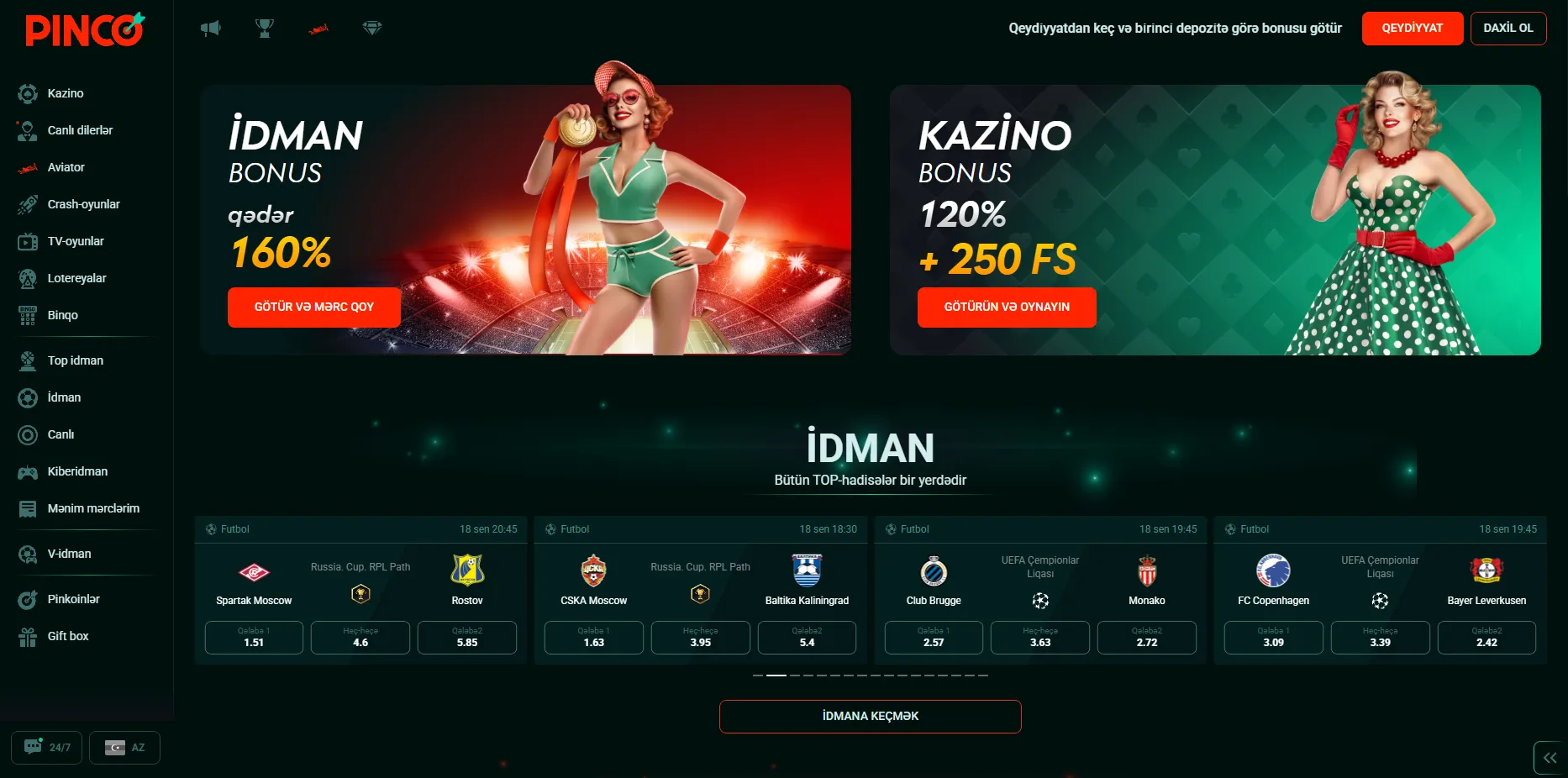The width and height of the screenshot is (1568, 778).
Task: Open 24/7 live chat support icon
Action: [x=46, y=747]
